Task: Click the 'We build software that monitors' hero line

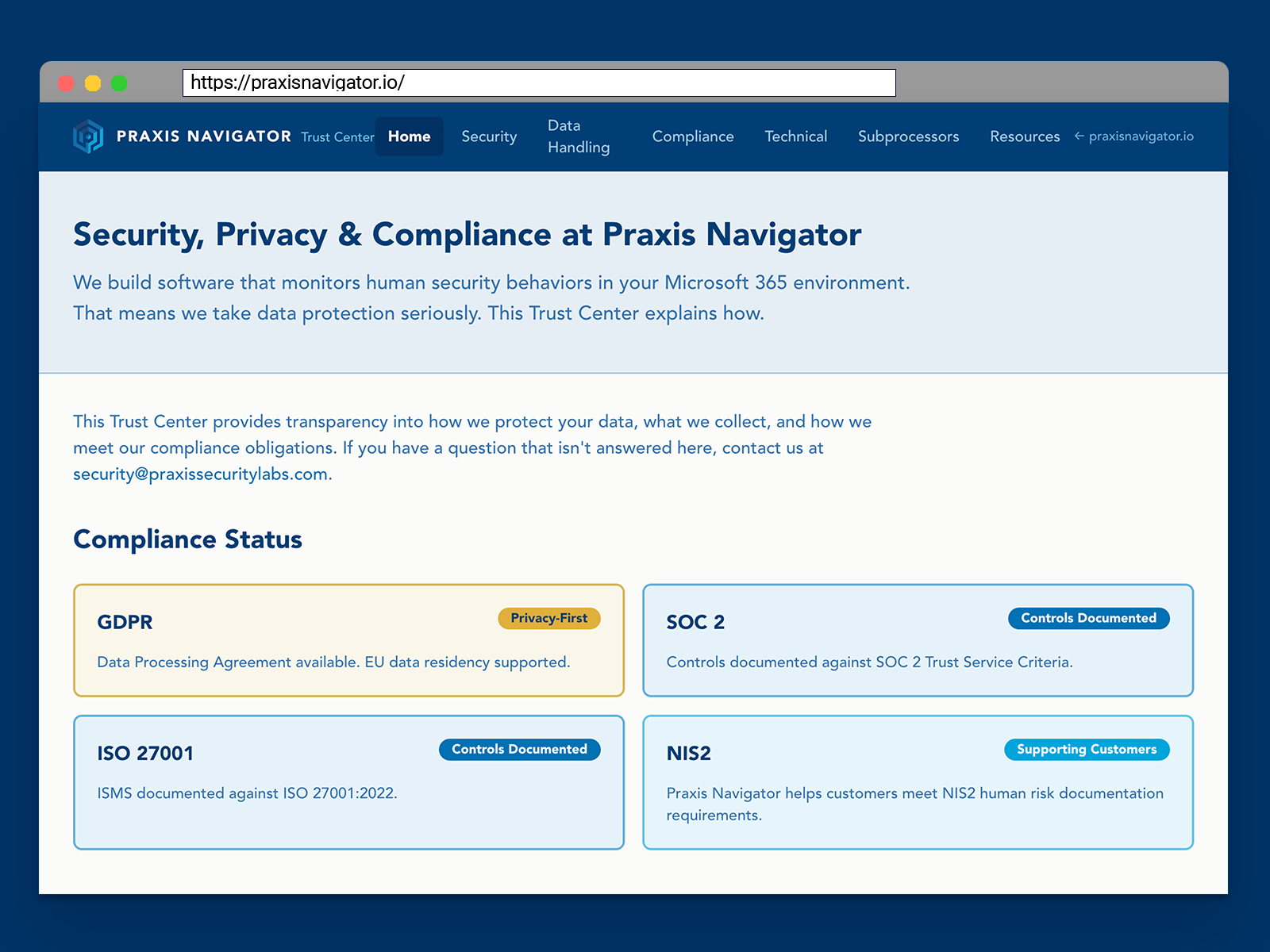Action: tap(491, 282)
